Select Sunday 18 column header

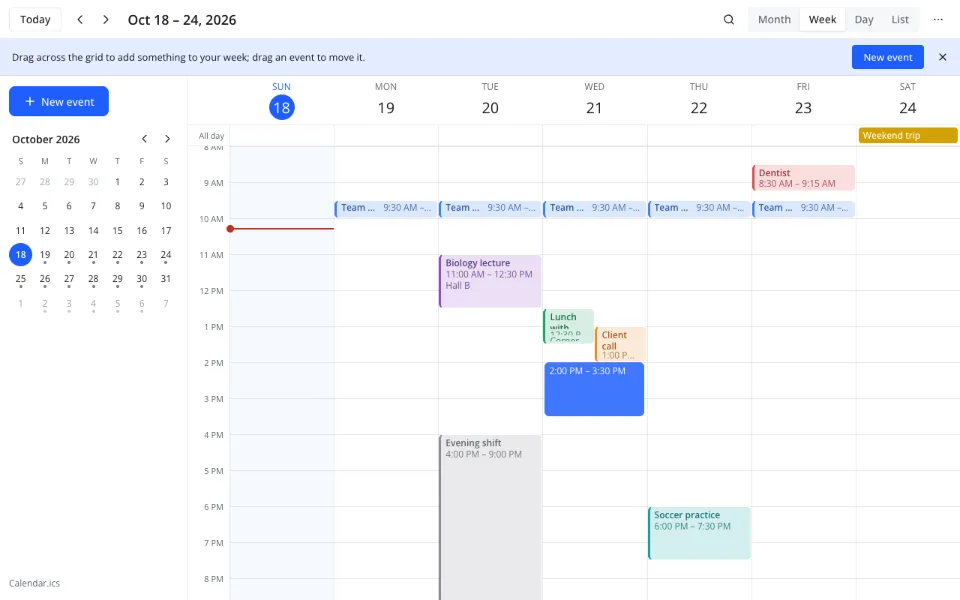282,100
